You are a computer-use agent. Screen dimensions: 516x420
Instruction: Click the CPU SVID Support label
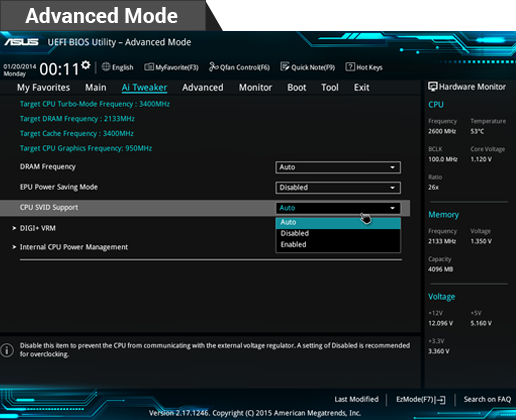click(x=49, y=207)
